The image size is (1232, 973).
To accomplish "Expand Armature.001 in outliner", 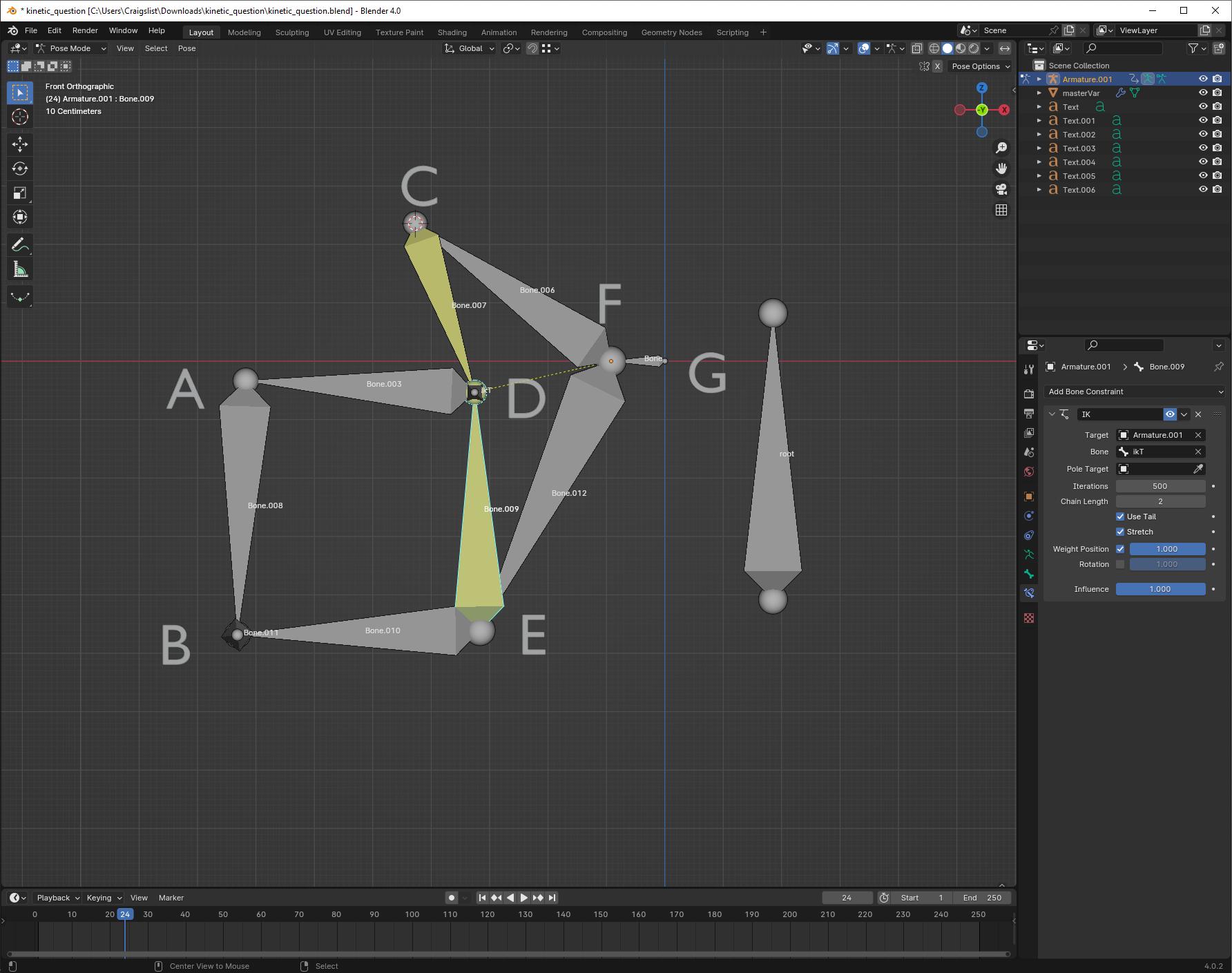I will click(x=1039, y=79).
